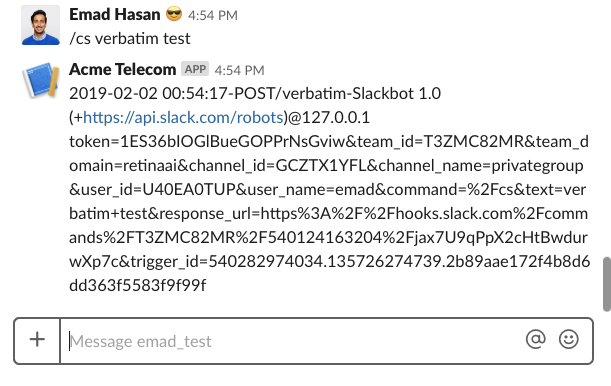
Task: Click the line starting with 2019-02-02 00:54:17-POST
Action: [255, 93]
